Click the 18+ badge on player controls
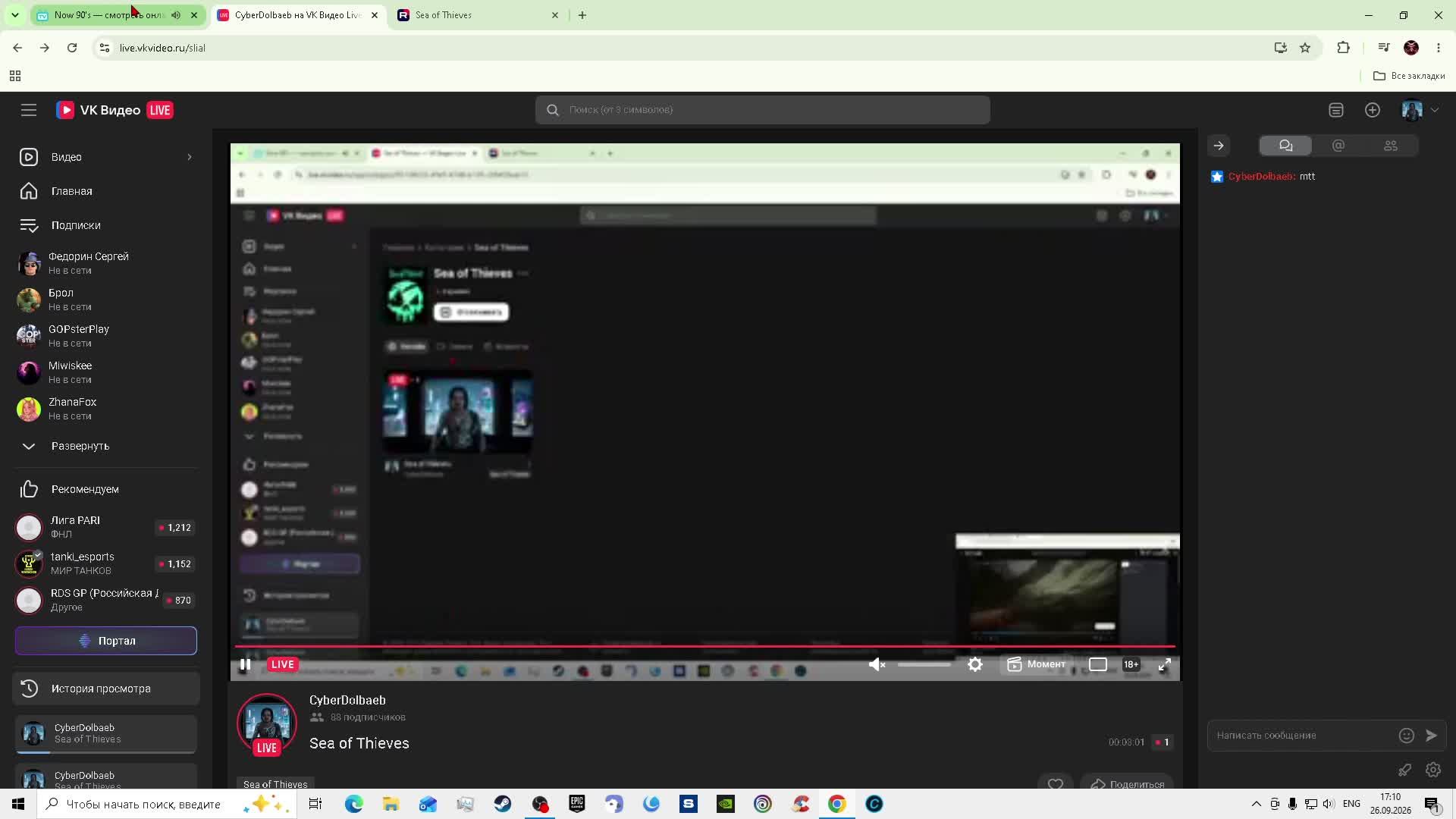 click(x=1131, y=664)
